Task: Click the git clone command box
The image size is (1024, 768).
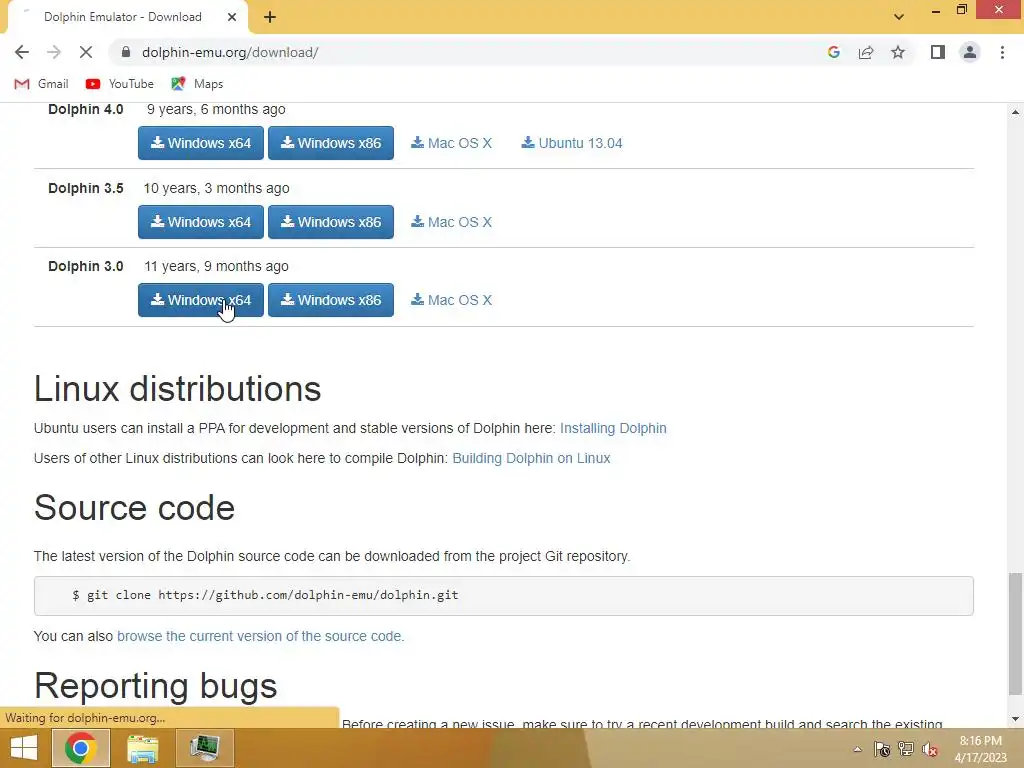Action: (x=504, y=596)
